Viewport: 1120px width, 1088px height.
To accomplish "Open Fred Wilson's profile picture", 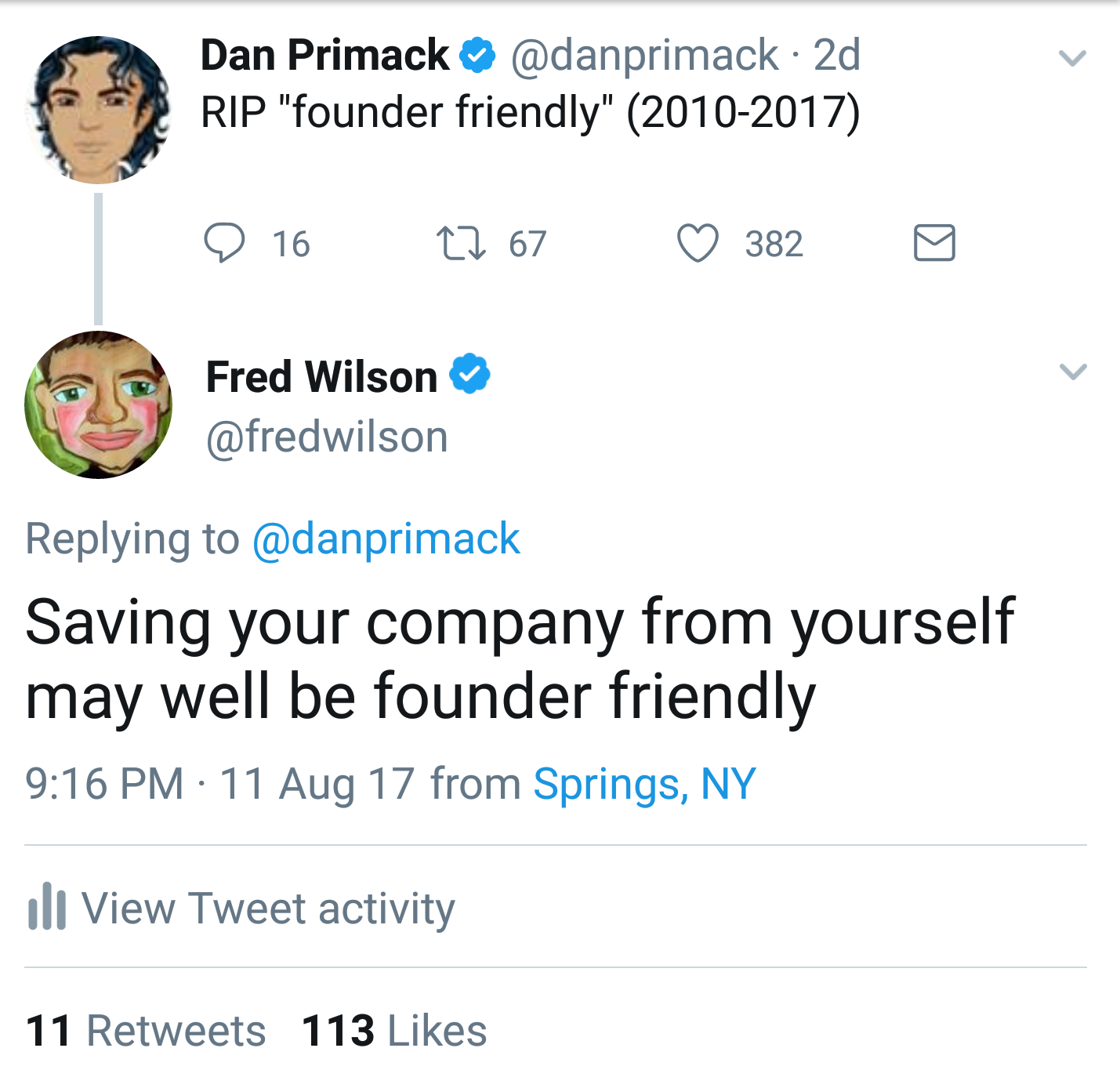I will [x=99, y=404].
